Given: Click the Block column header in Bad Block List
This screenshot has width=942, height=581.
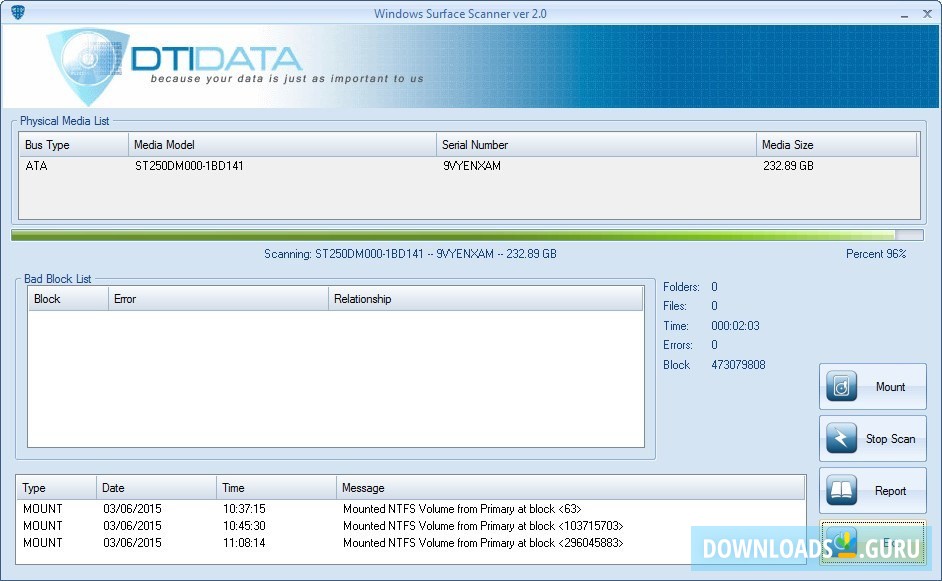Looking at the screenshot, I should pyautogui.click(x=68, y=299).
